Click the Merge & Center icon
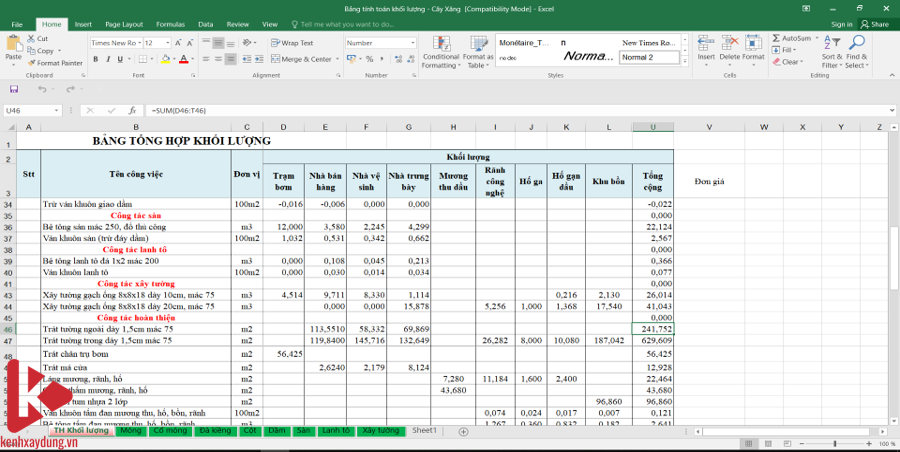This screenshot has height=452, width=900. click(274, 60)
